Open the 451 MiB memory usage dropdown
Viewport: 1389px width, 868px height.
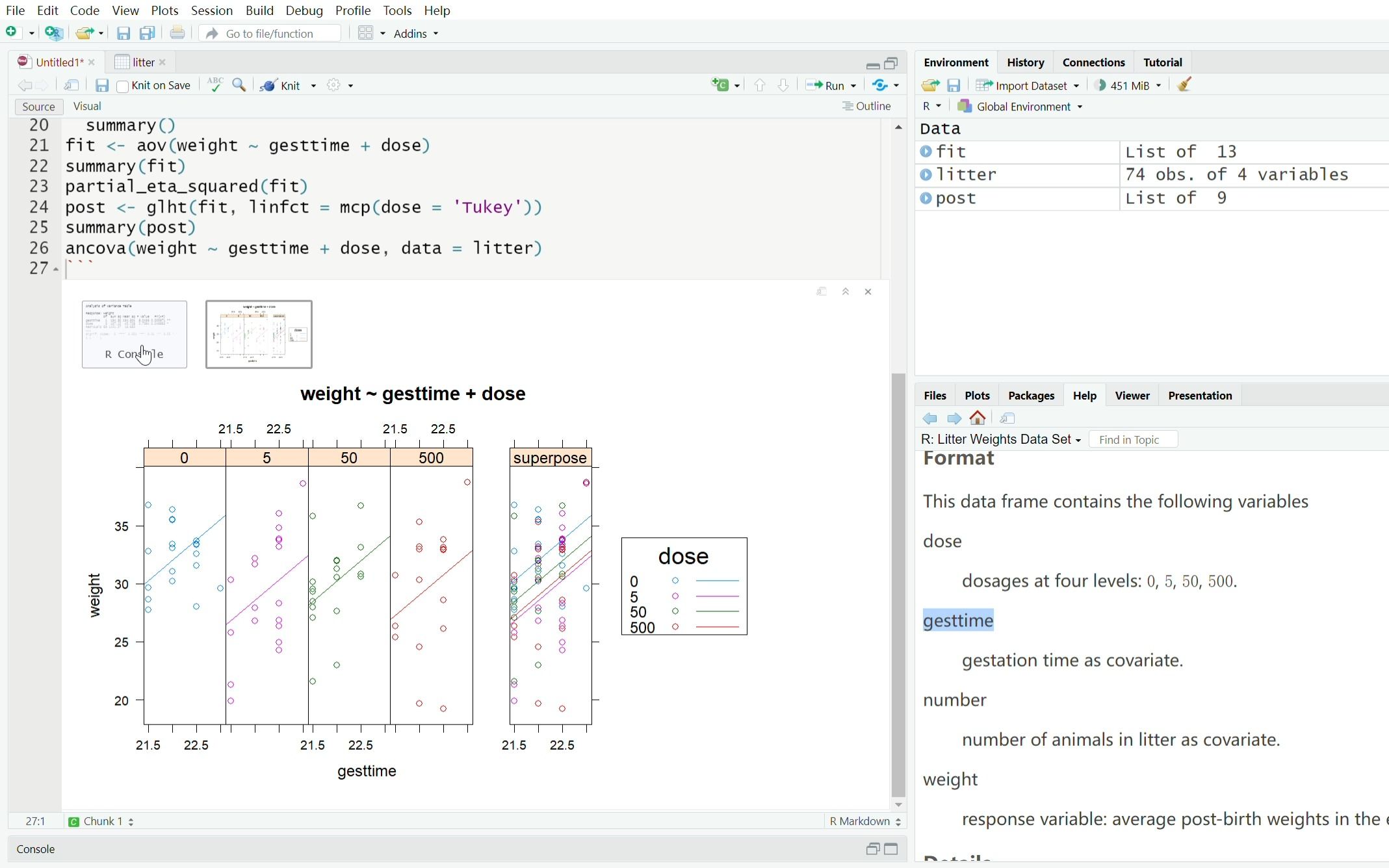pyautogui.click(x=1128, y=86)
